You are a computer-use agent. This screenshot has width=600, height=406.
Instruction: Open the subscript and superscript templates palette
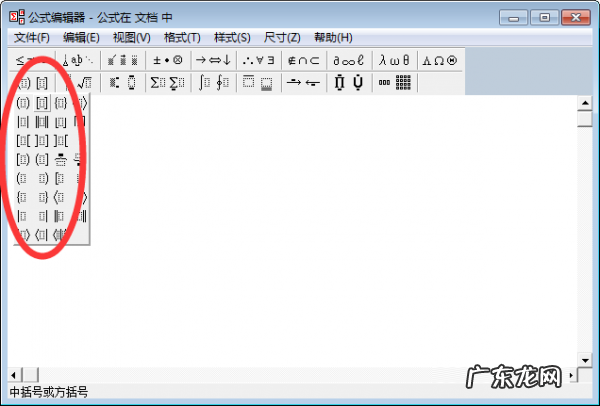(x=123, y=83)
